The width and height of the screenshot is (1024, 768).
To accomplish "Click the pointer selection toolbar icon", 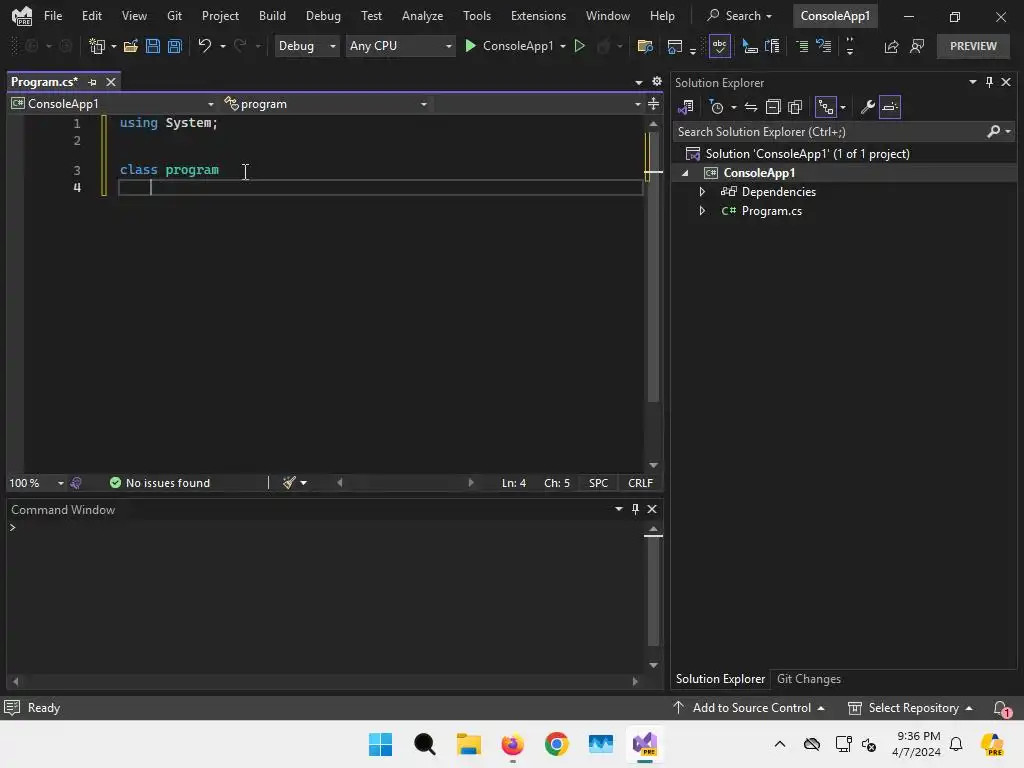I will 750,46.
